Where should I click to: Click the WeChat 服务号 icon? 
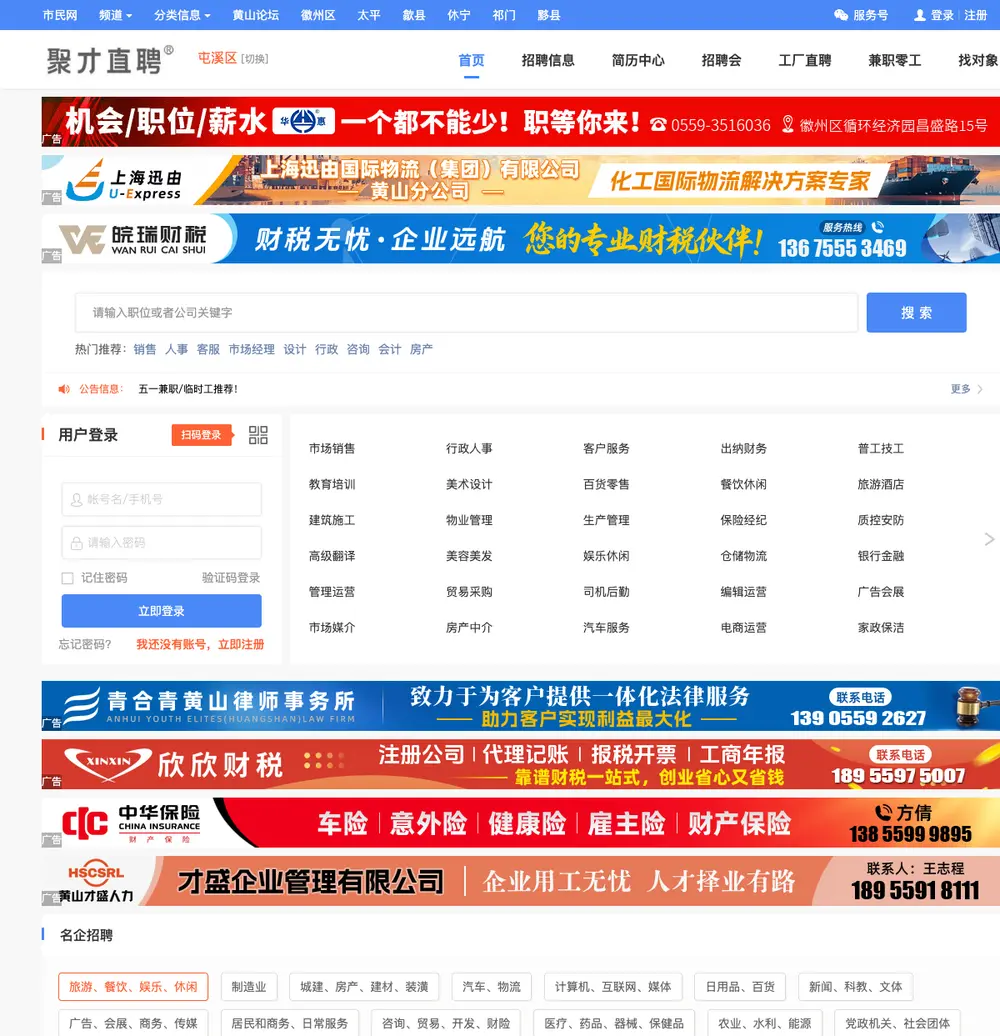(x=841, y=15)
